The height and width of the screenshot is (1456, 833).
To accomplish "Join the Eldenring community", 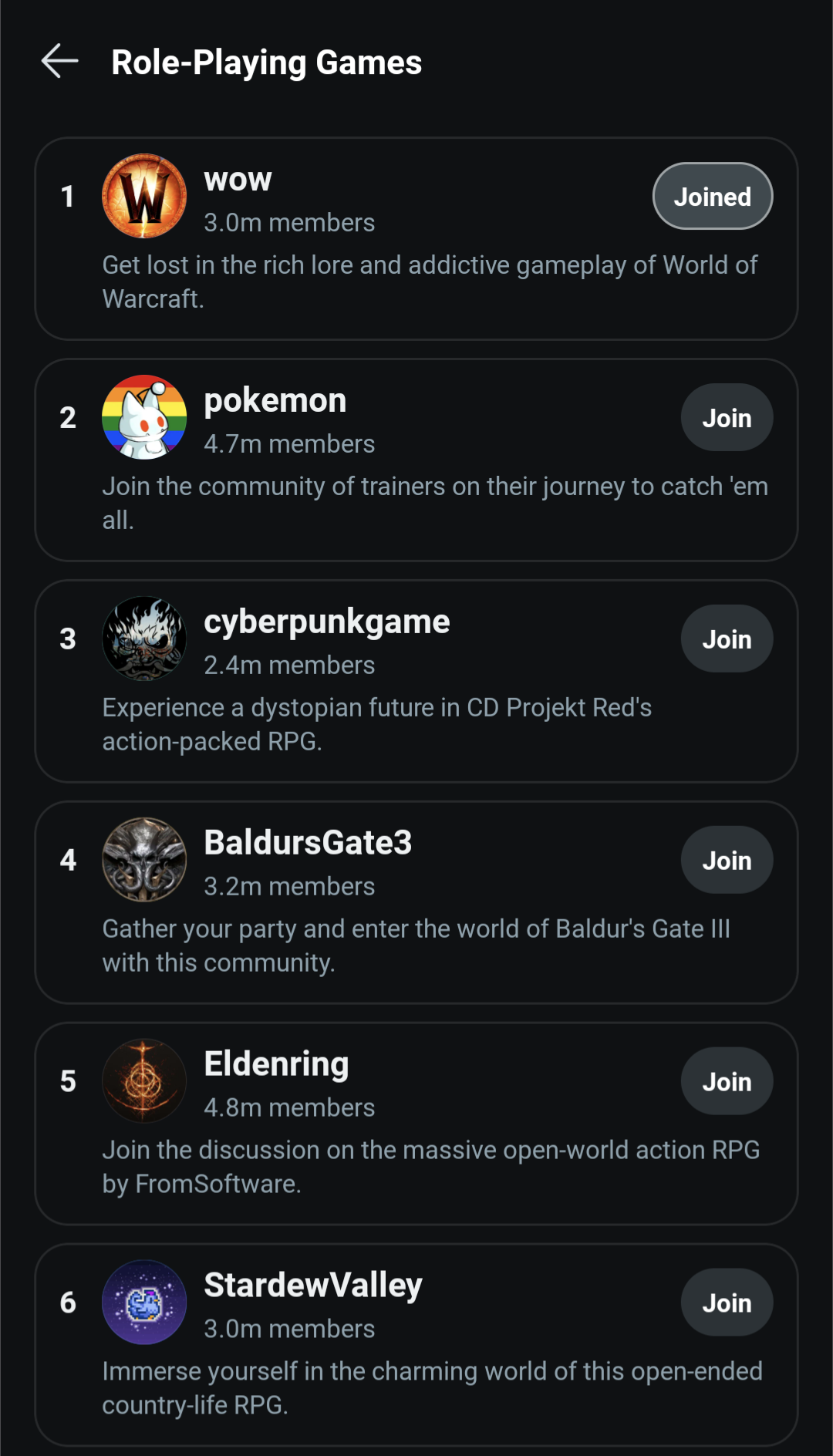I will (727, 1082).
